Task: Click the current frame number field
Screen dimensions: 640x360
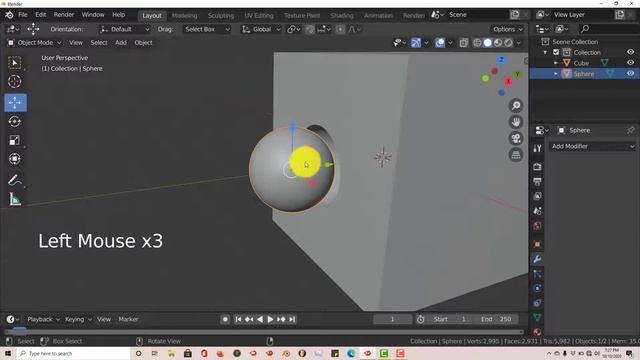Action: 392,319
